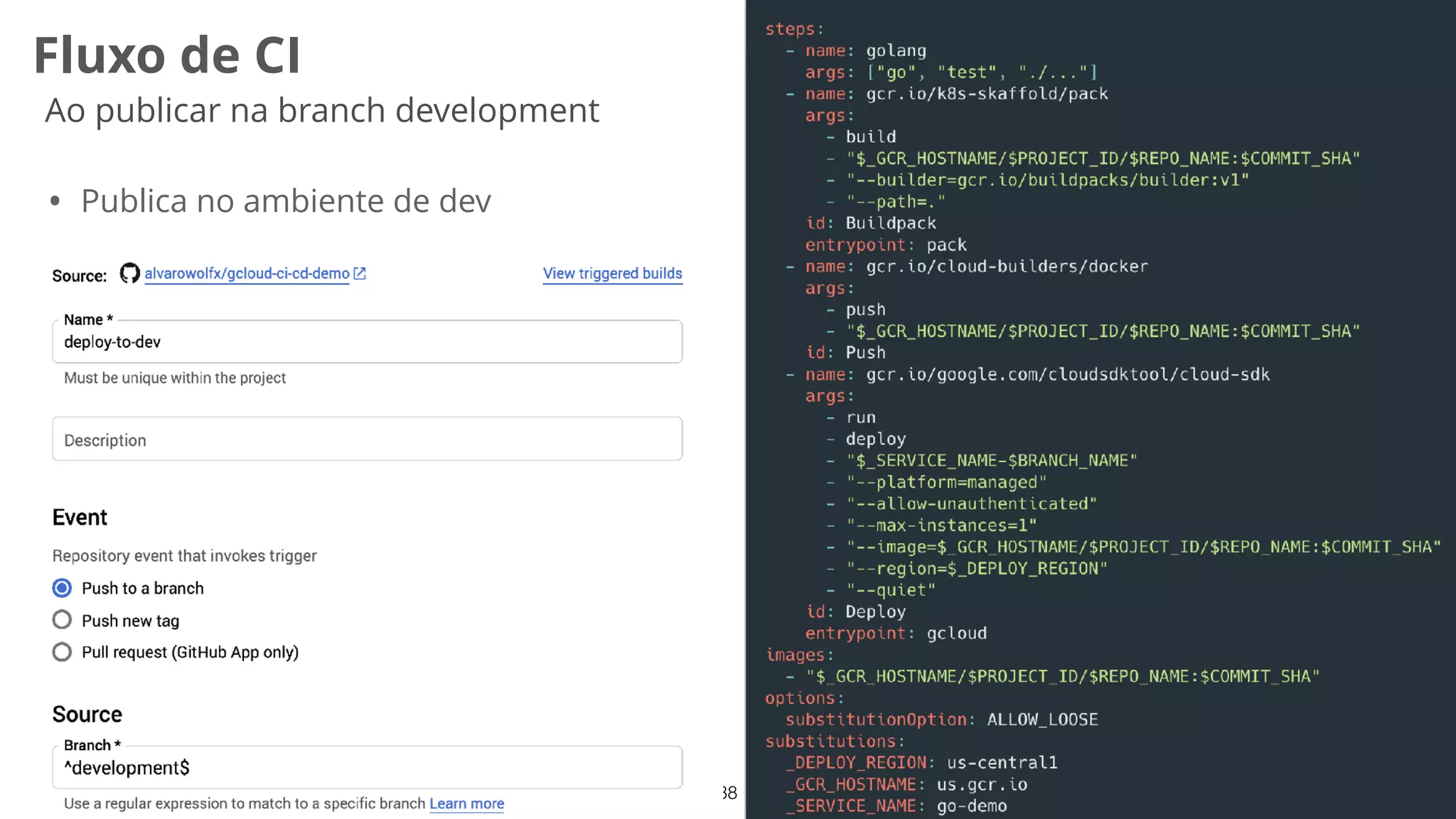
Task: Click the 'entrypoint: gcloud' line
Action: [x=896, y=633]
